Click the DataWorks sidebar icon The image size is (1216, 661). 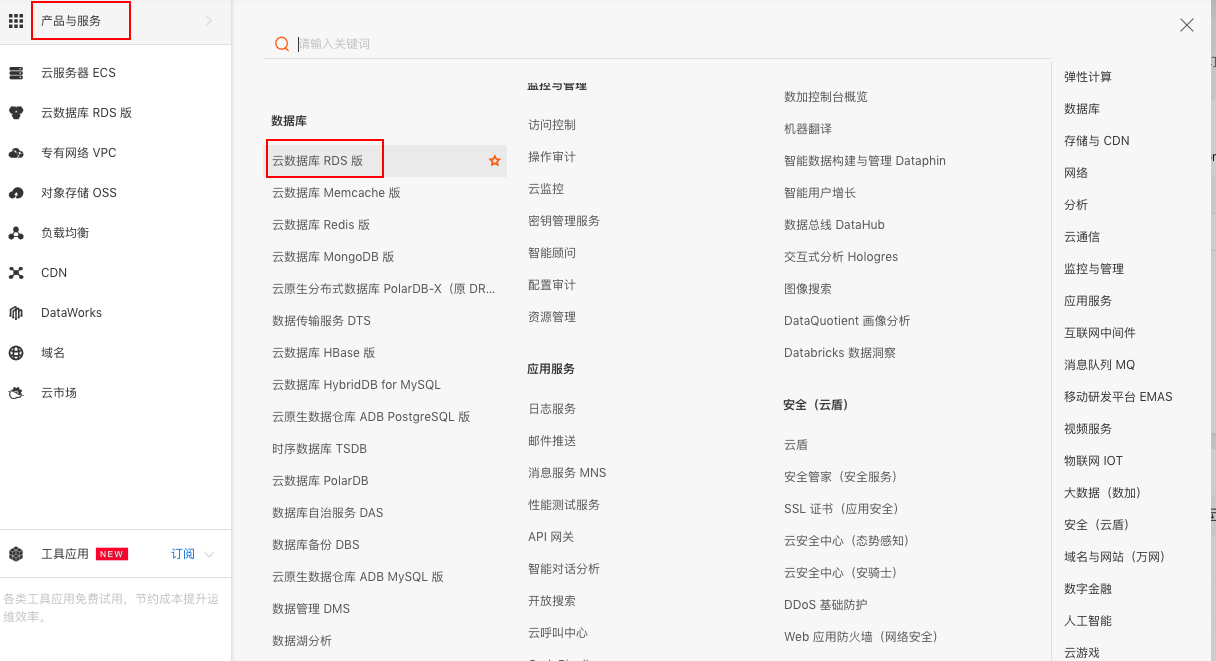[16, 313]
